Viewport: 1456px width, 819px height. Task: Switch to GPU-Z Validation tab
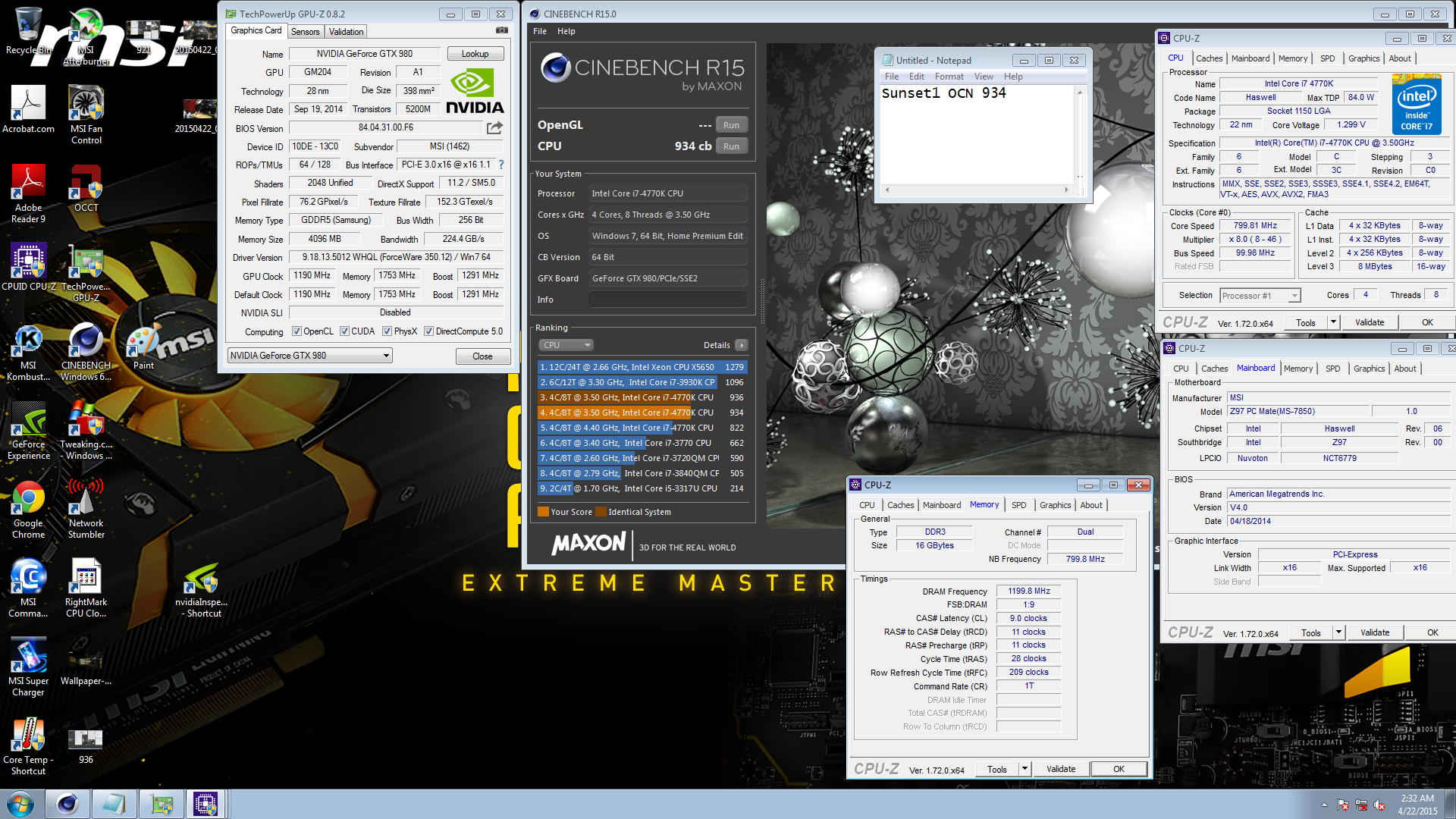(x=346, y=31)
